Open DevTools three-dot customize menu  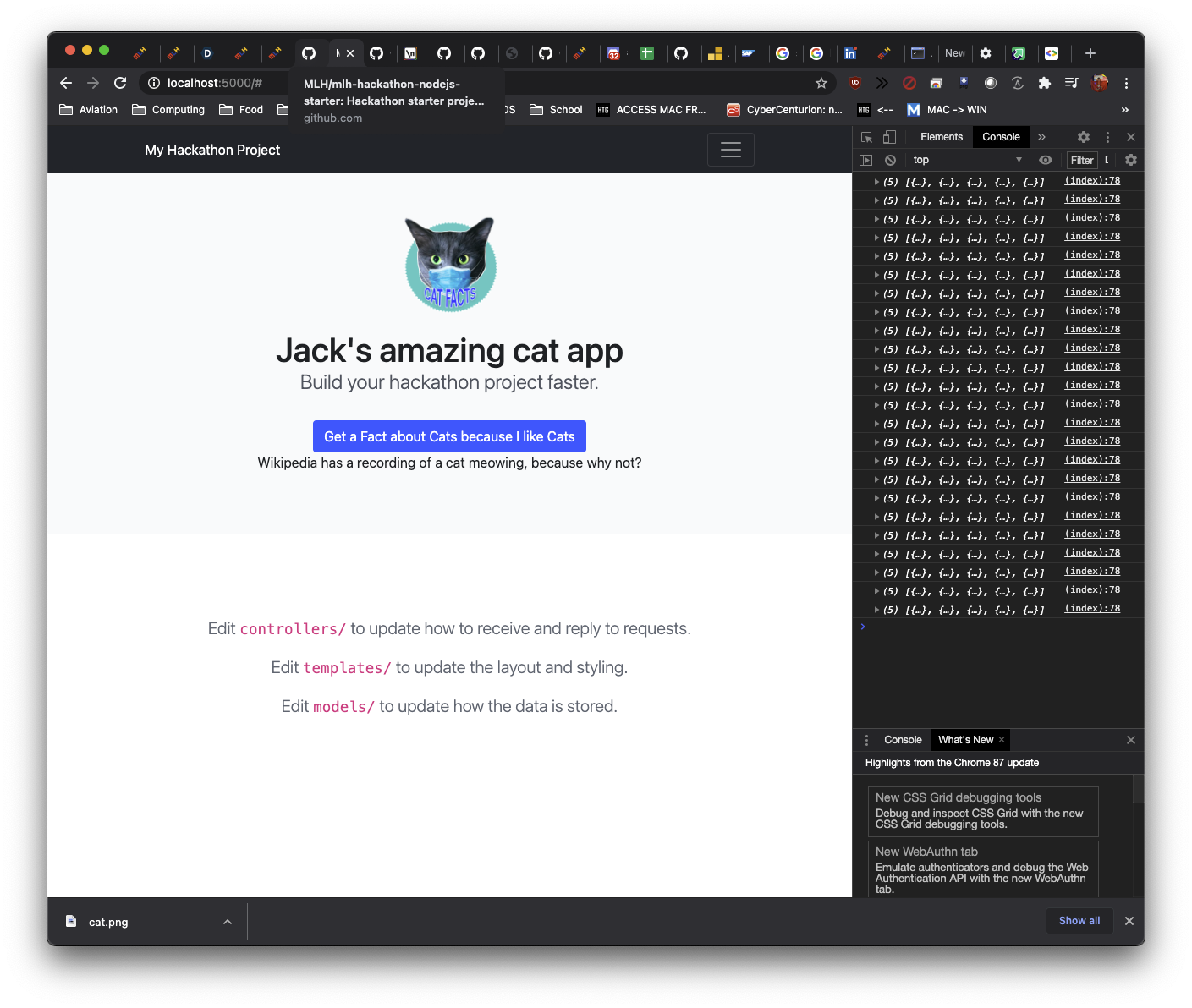click(x=1107, y=137)
